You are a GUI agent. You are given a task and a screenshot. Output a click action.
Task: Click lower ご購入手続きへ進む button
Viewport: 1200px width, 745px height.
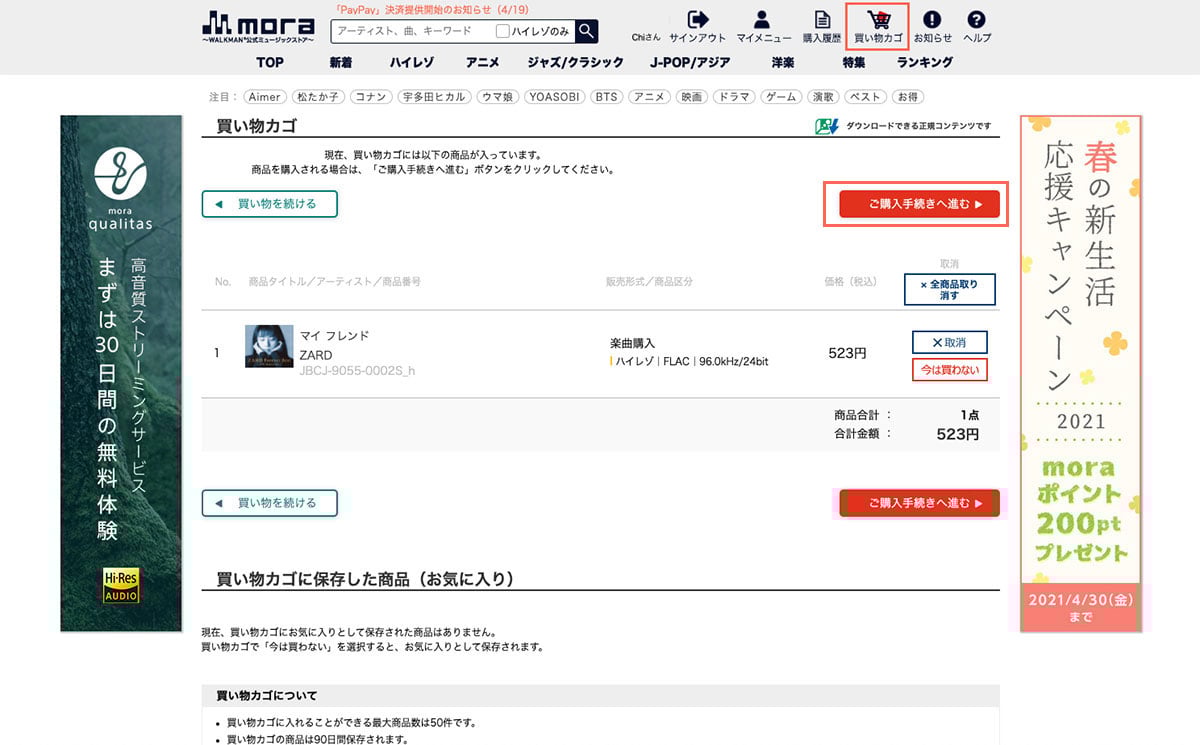(919, 503)
